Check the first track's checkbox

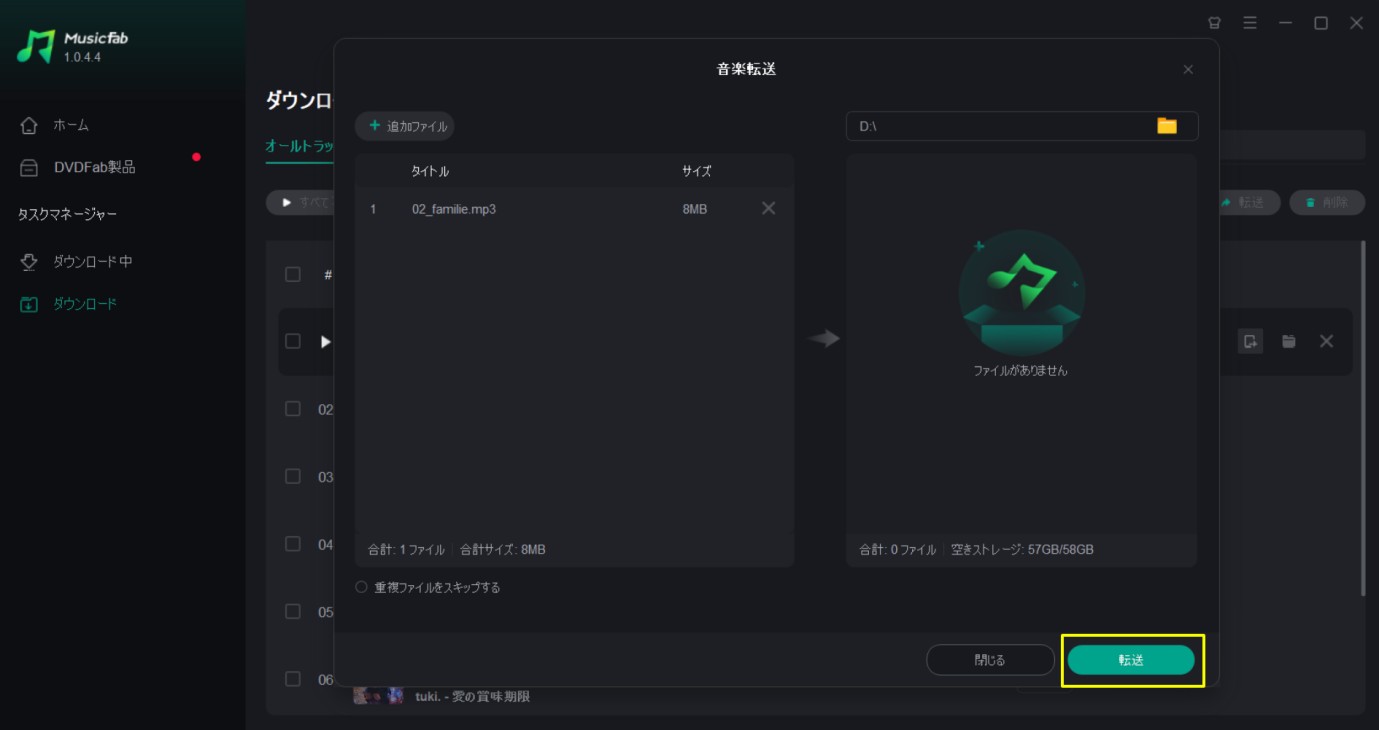(x=293, y=341)
